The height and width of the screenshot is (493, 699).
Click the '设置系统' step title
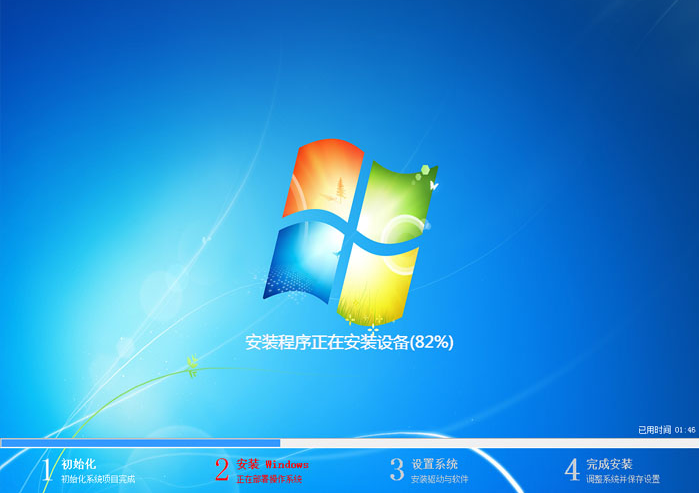435,464
